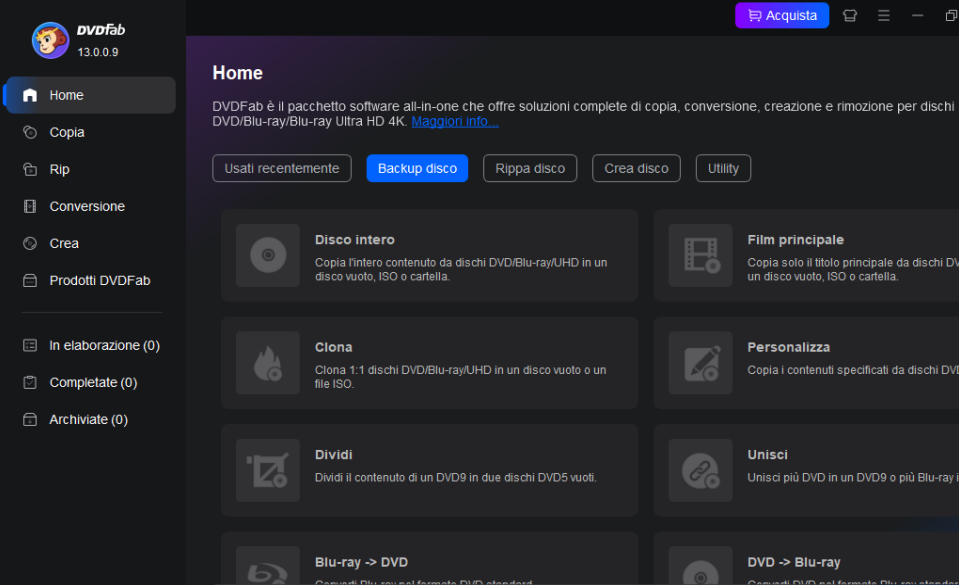Click the Dividi crop icon
The image size is (959, 585).
[268, 471]
